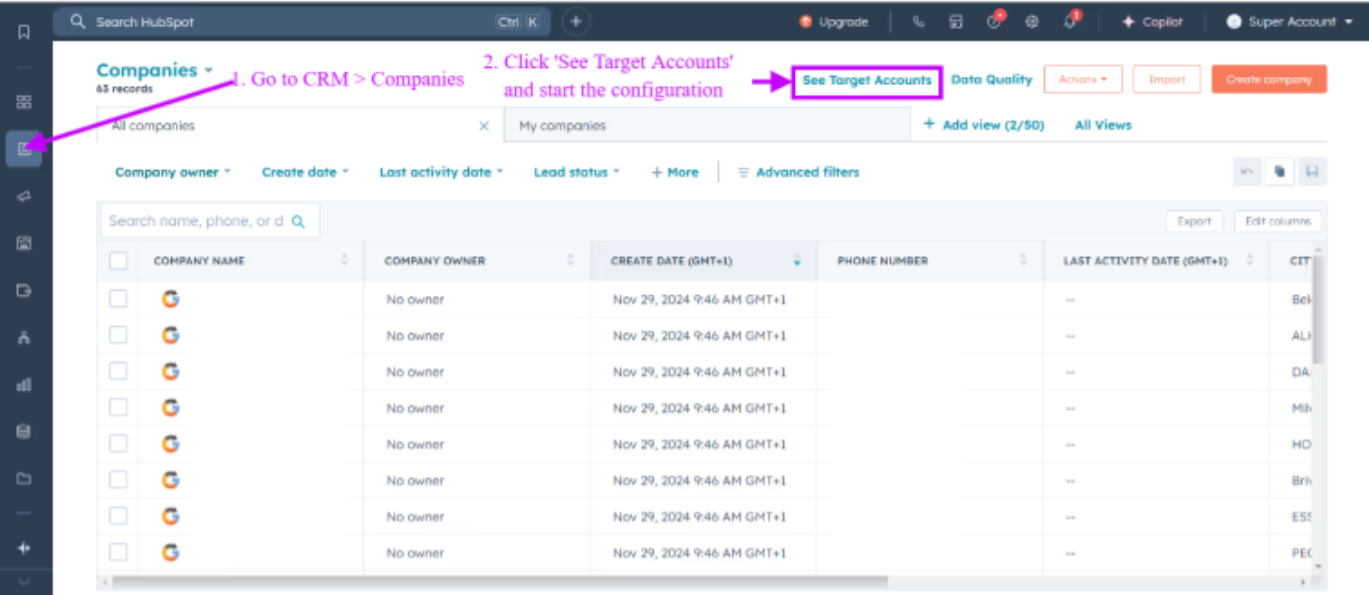Click the undo view changes icon
1369x595 pixels.
coord(1246,172)
